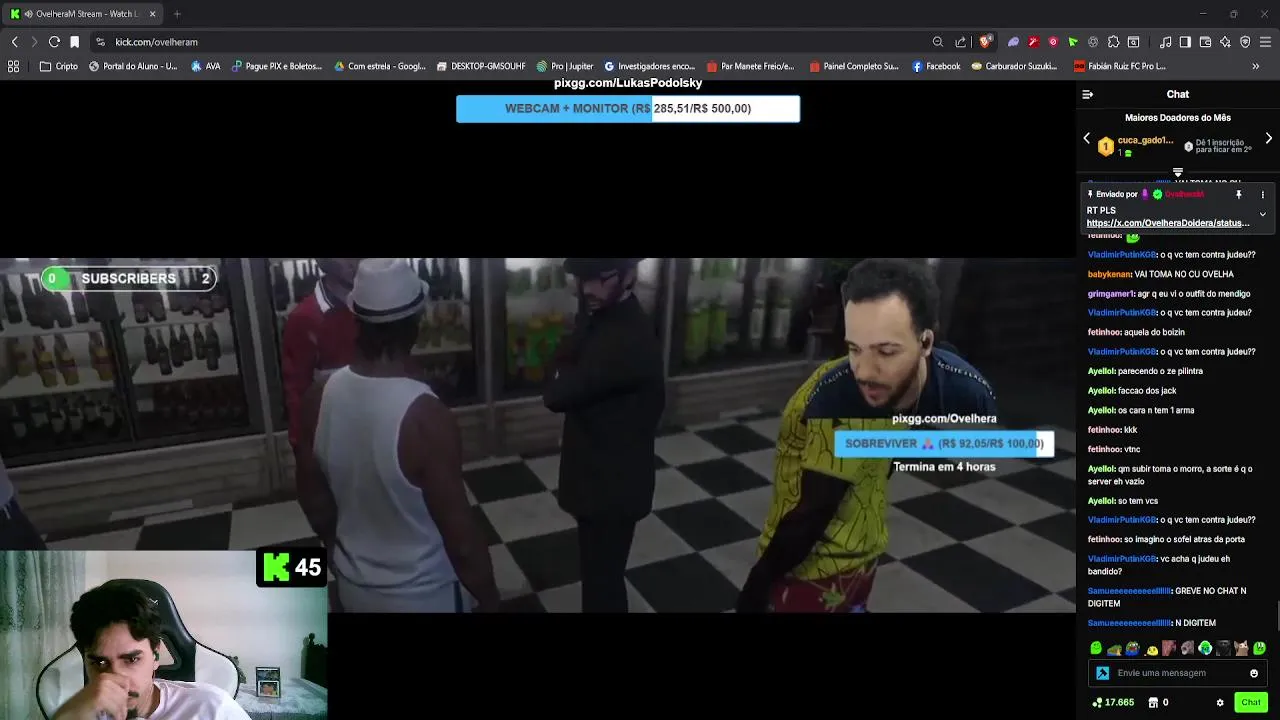Screen dimensions: 1280x720
Task: Close the OvelheraM Stream tab
Action: [x=152, y=14]
